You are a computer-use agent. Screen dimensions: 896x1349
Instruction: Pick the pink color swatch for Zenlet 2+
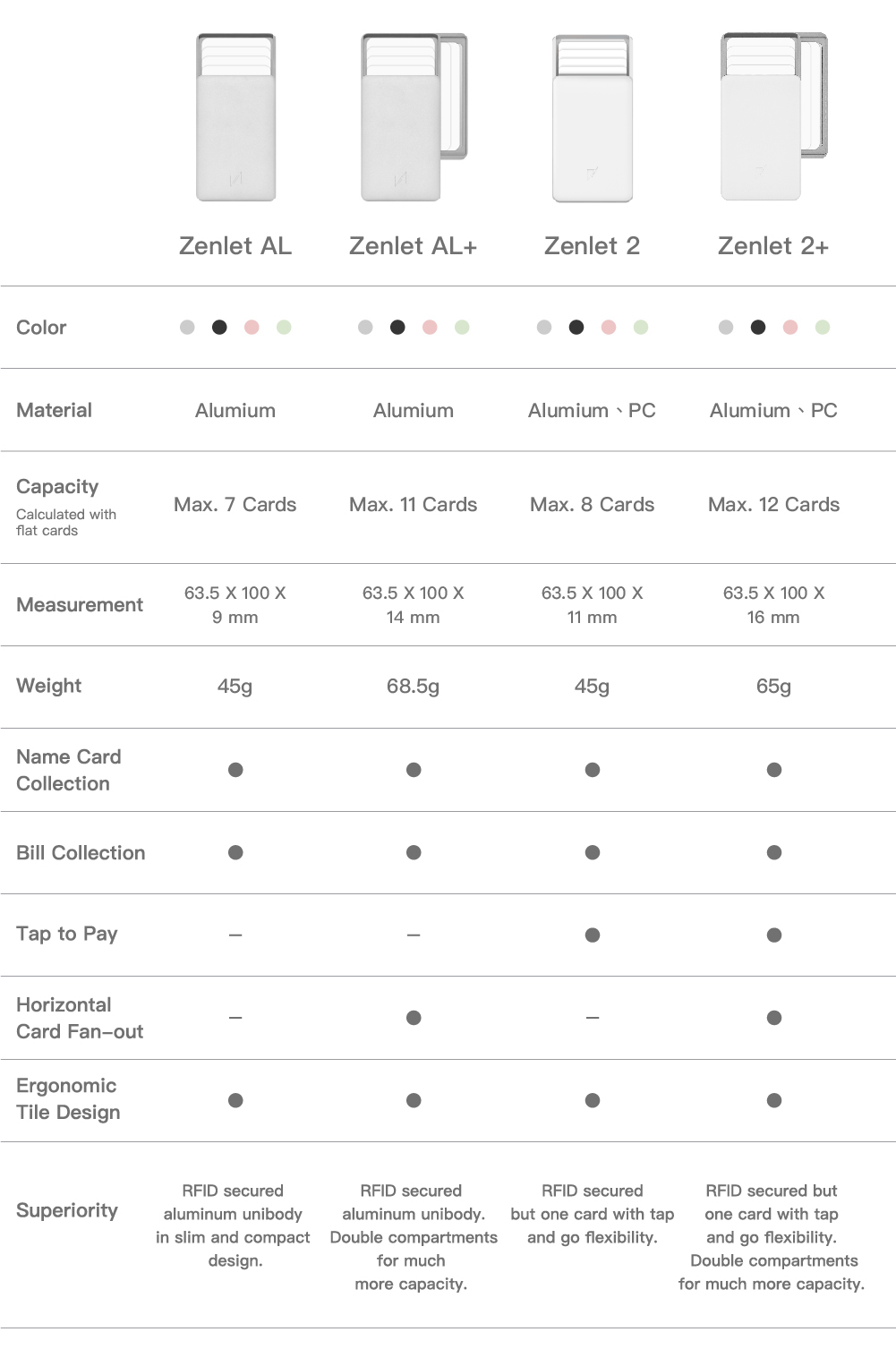point(790,327)
